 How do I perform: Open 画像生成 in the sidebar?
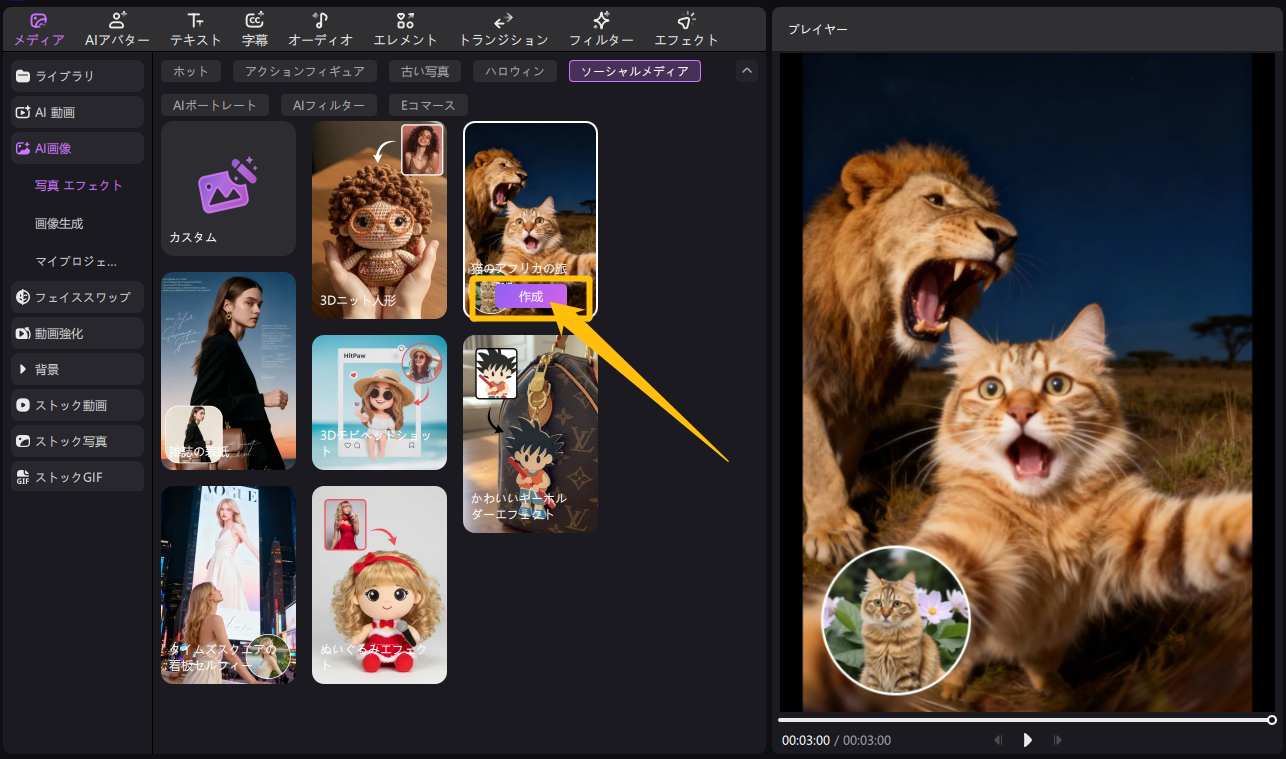[x=59, y=223]
